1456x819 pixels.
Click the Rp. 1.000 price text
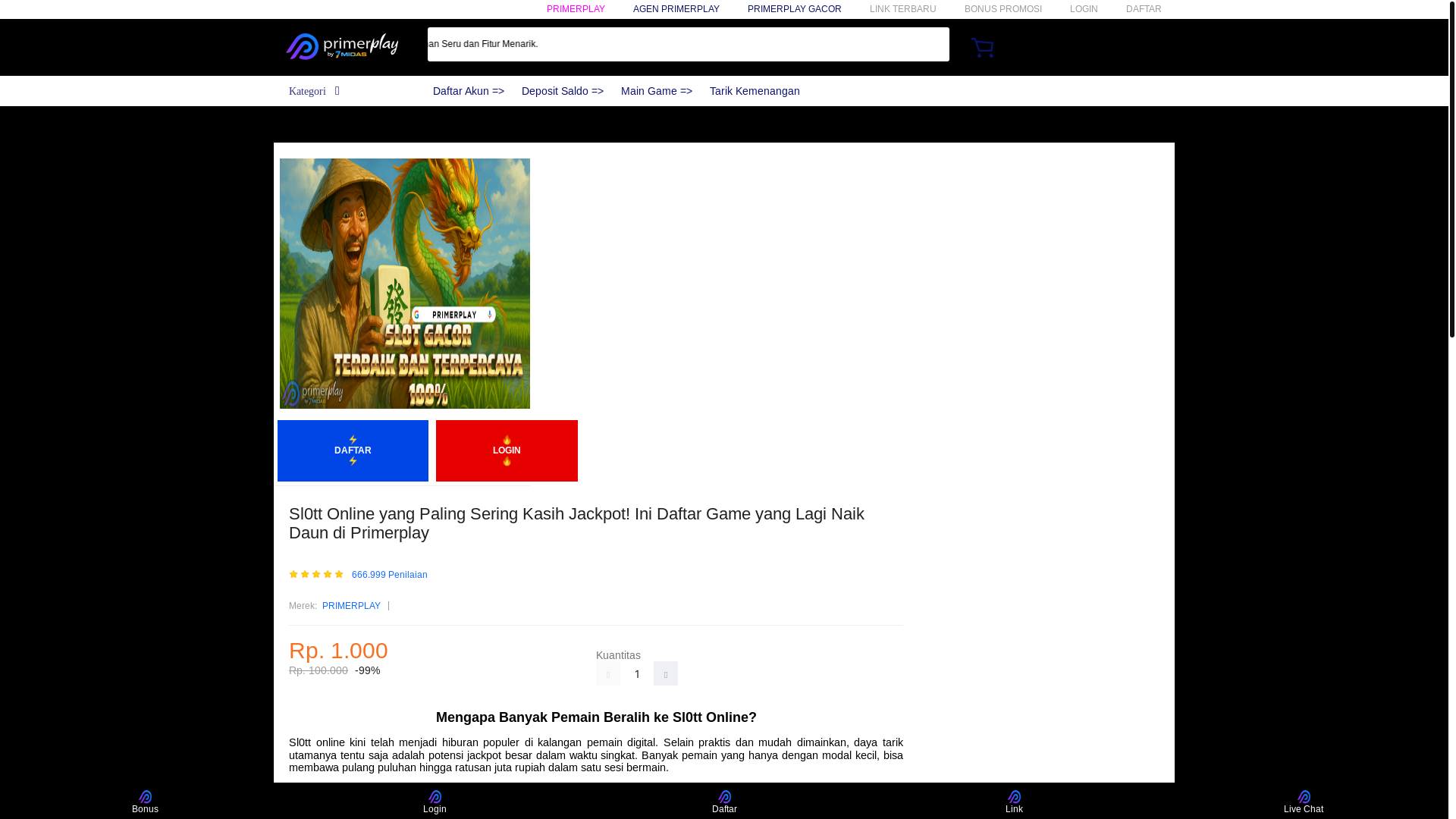coord(338,651)
